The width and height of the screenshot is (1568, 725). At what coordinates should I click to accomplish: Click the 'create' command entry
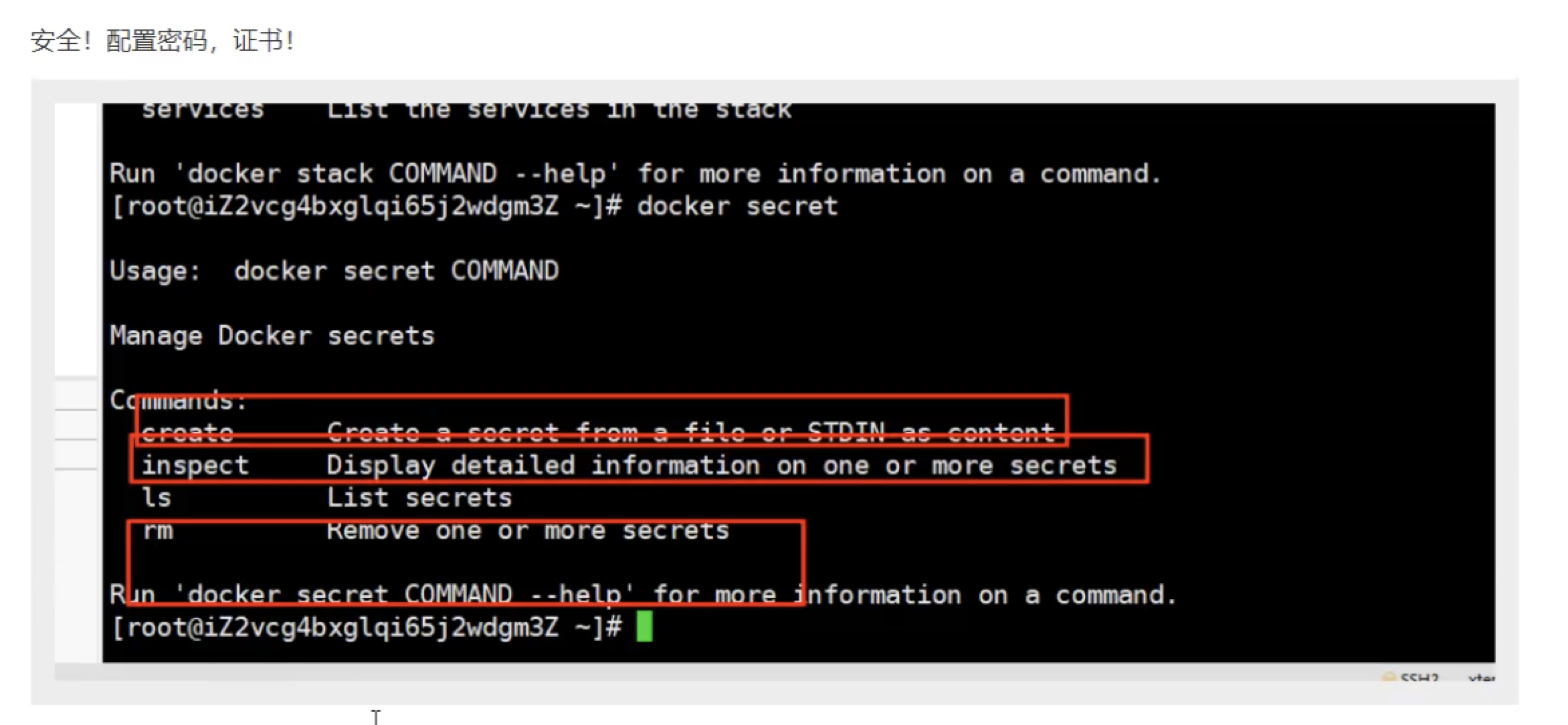coord(188,433)
